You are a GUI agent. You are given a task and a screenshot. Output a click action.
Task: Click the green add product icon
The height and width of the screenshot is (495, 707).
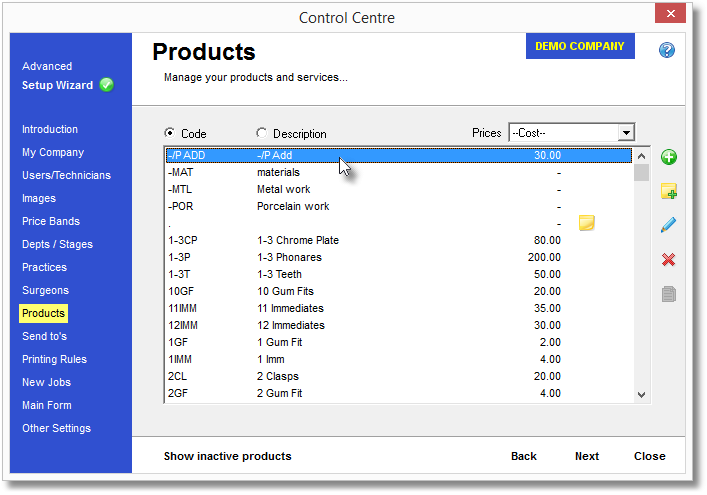coord(669,157)
